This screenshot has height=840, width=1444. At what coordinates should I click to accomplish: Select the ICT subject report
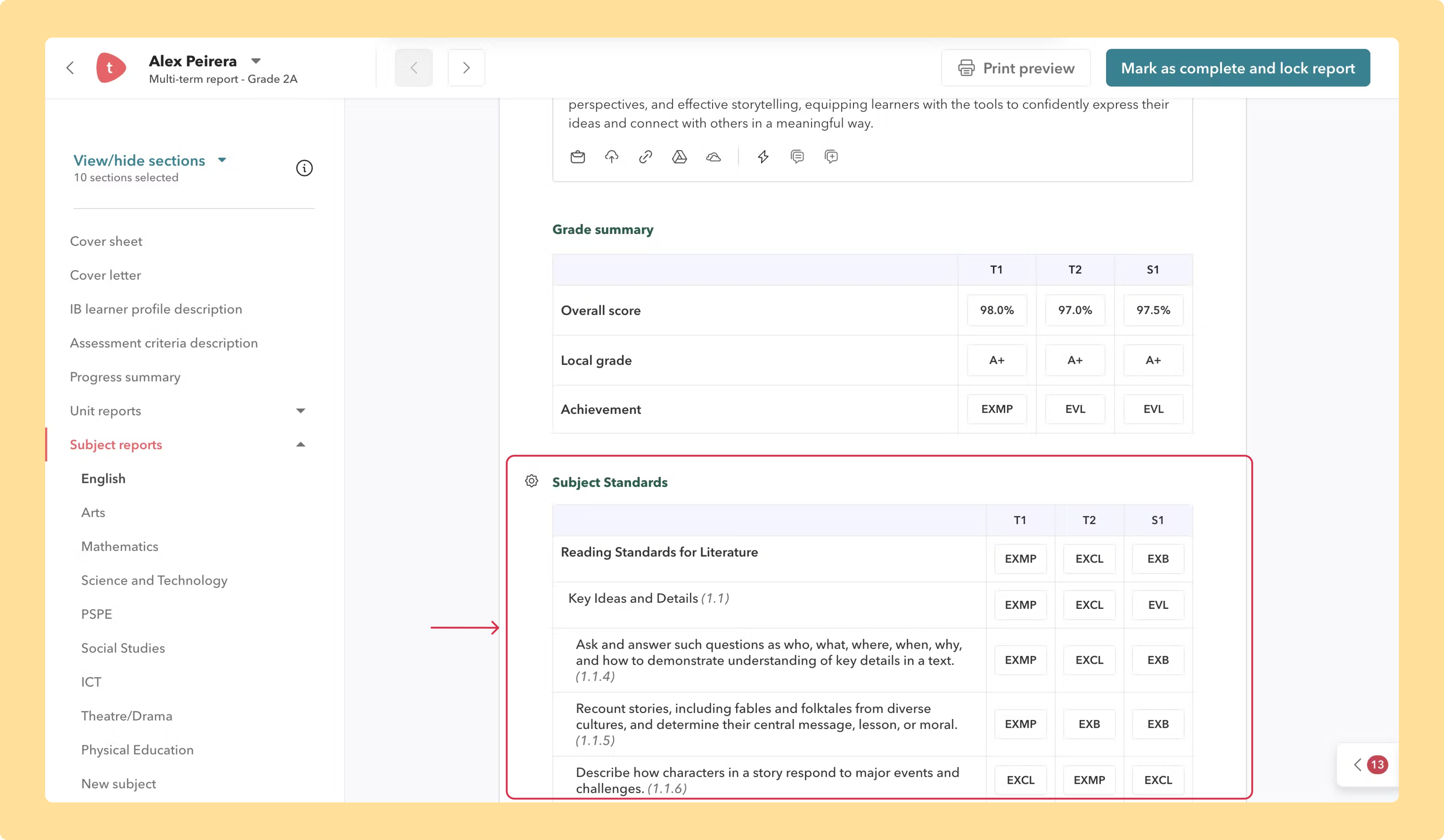click(91, 682)
